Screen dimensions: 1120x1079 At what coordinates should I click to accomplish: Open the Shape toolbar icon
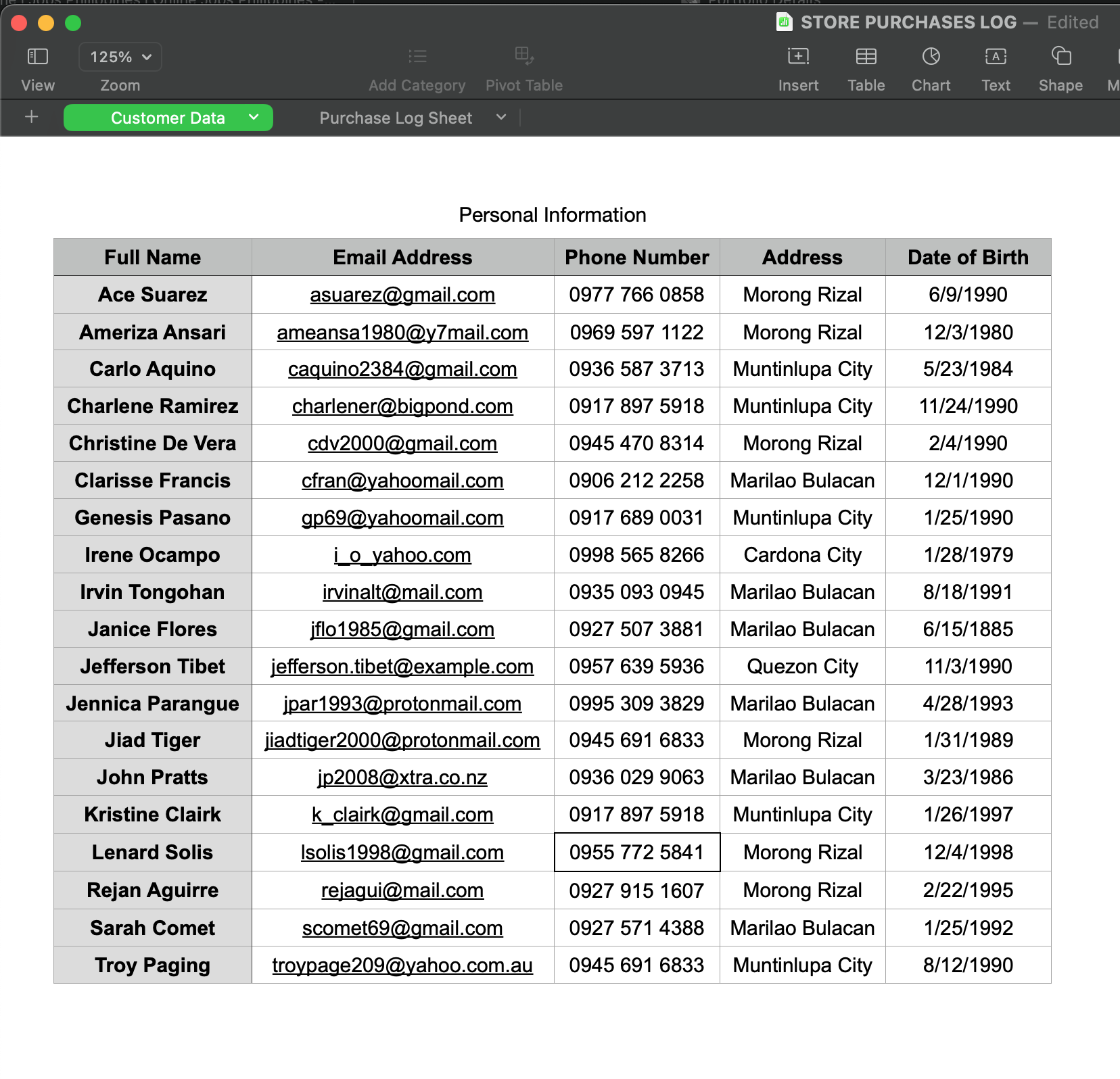point(1061,56)
